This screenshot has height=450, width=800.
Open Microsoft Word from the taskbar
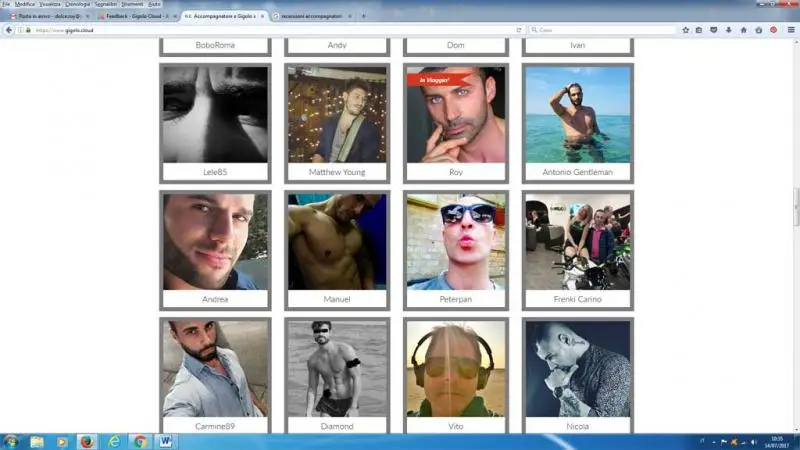[165, 441]
